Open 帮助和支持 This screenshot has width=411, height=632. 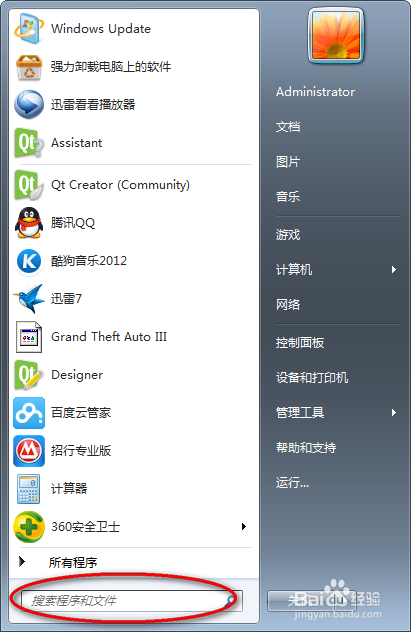(x=306, y=447)
